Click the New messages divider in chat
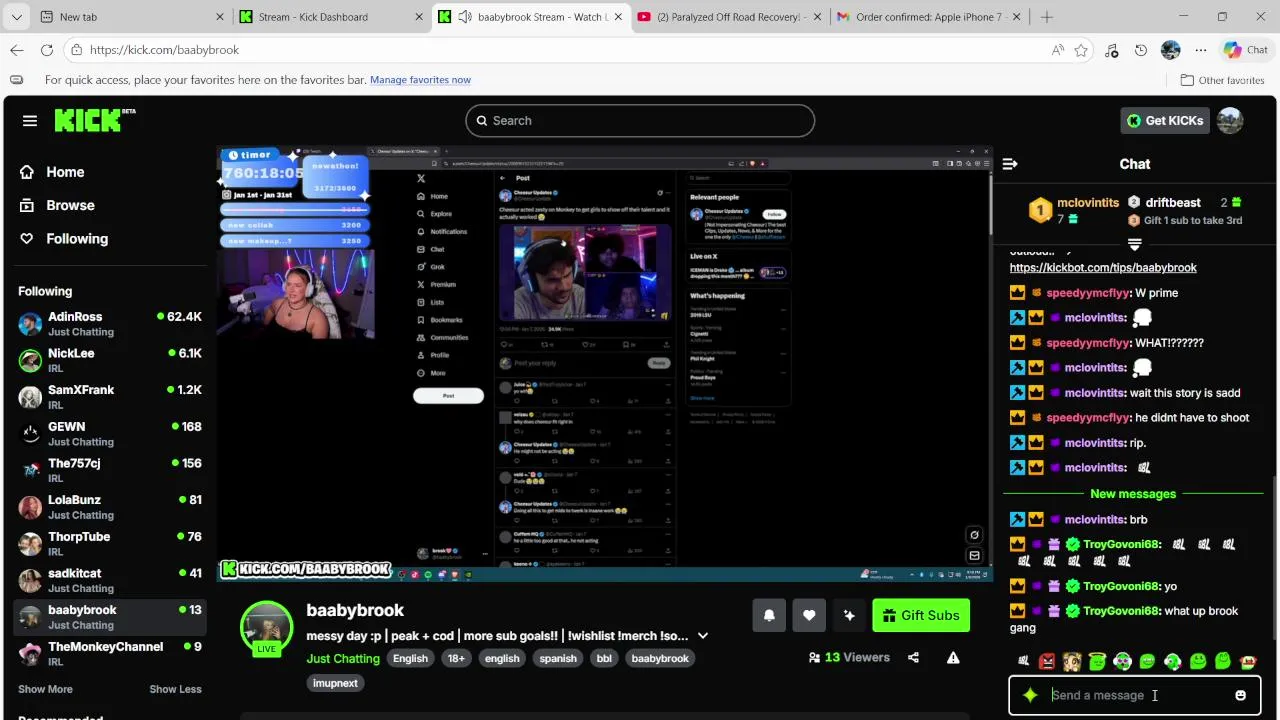The height and width of the screenshot is (720, 1280). 1133,494
